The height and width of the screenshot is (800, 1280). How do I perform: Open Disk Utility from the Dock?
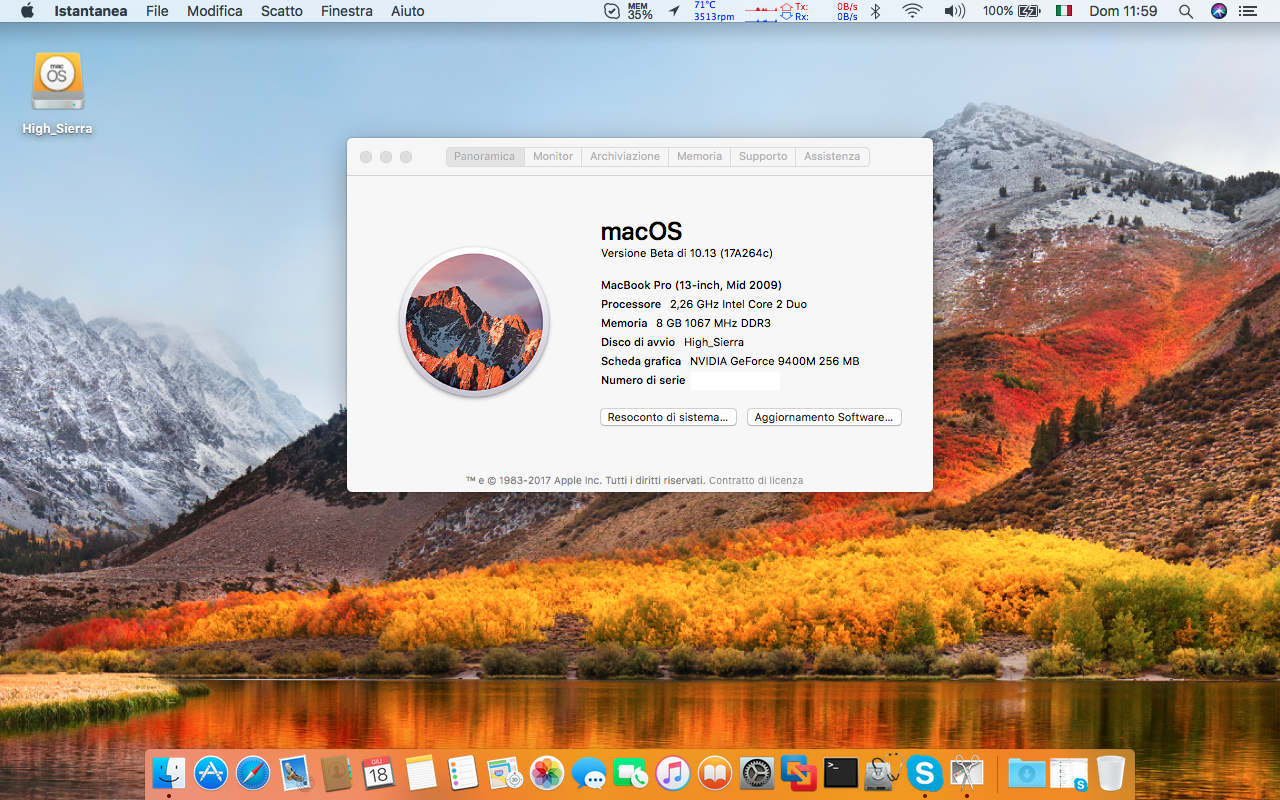pos(883,773)
